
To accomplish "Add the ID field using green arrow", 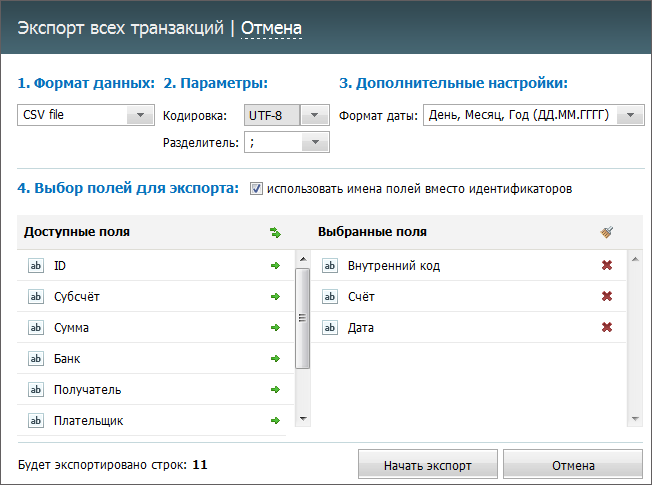I will click(x=275, y=265).
